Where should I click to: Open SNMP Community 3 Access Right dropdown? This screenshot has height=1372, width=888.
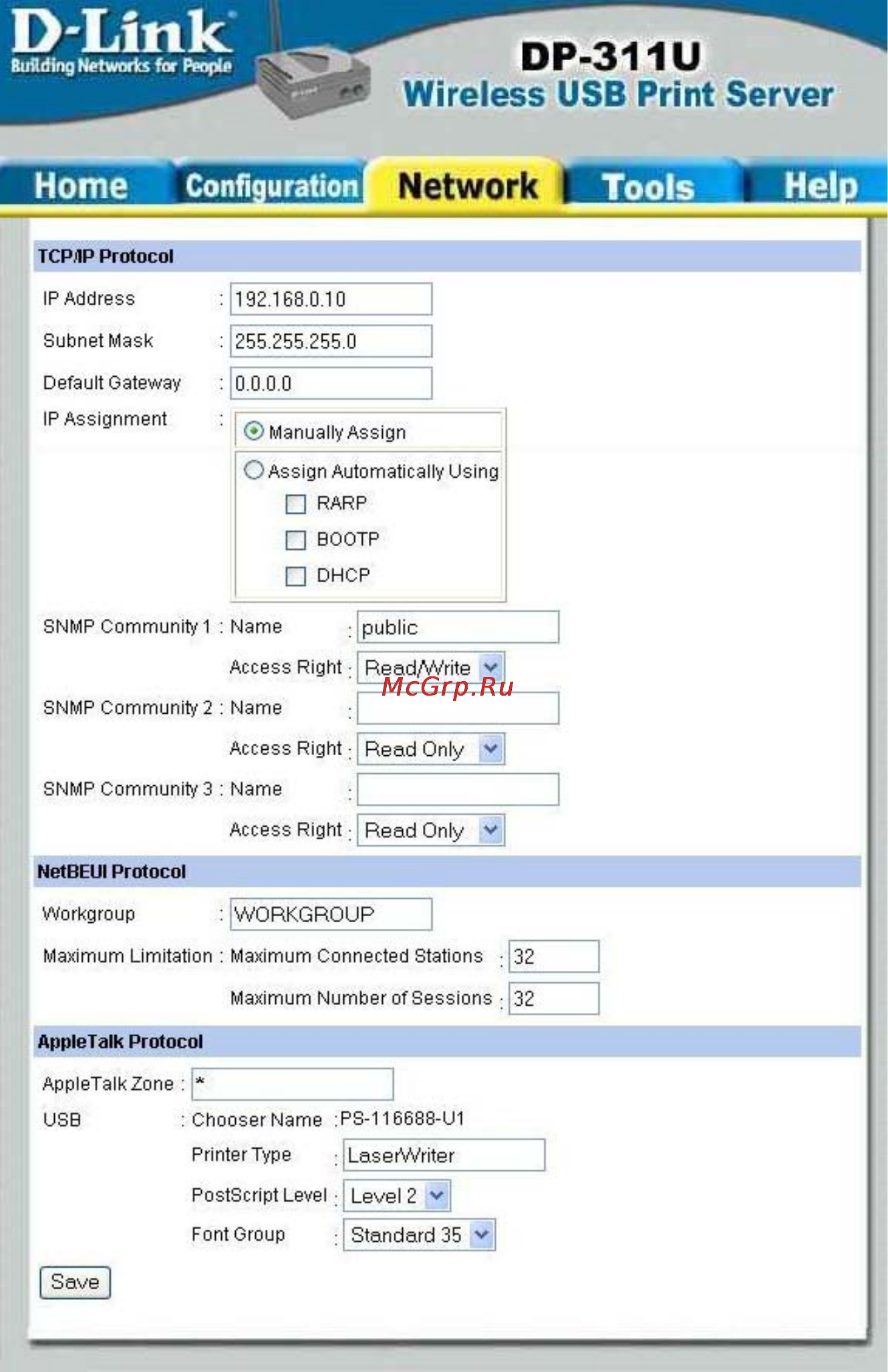[431, 830]
